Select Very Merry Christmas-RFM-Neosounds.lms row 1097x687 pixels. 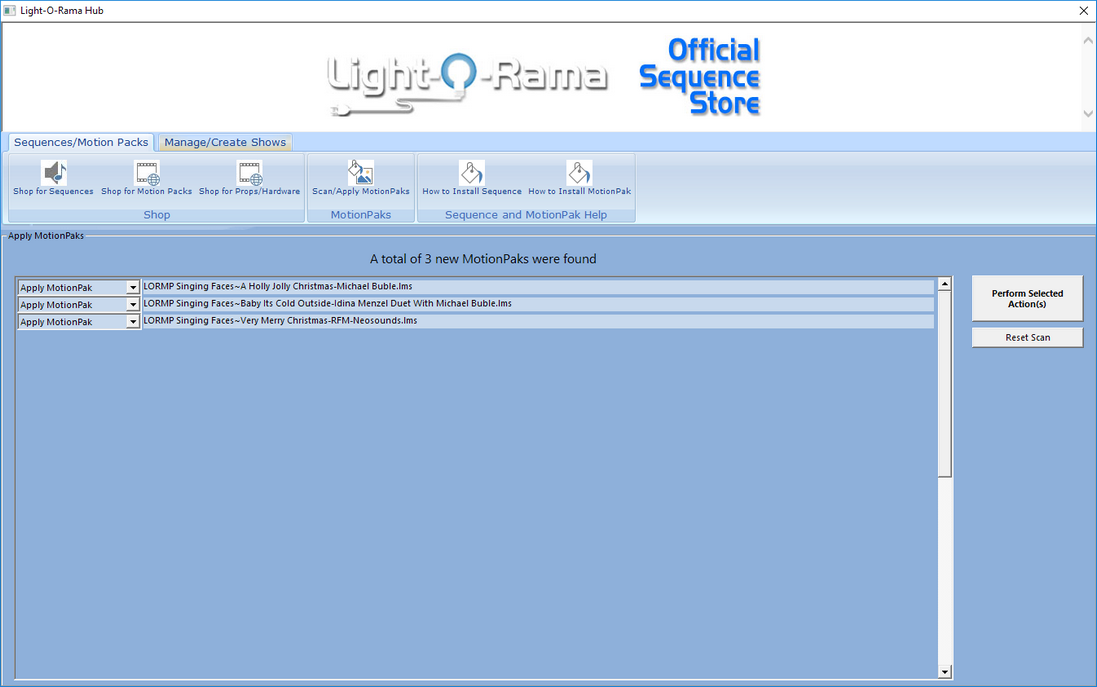[537, 320]
